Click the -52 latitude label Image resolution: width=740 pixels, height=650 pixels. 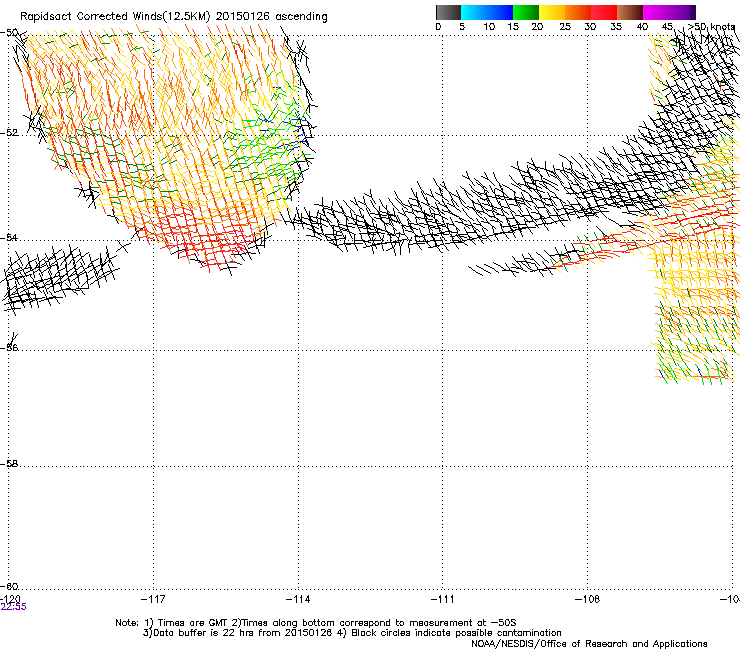click(9, 133)
